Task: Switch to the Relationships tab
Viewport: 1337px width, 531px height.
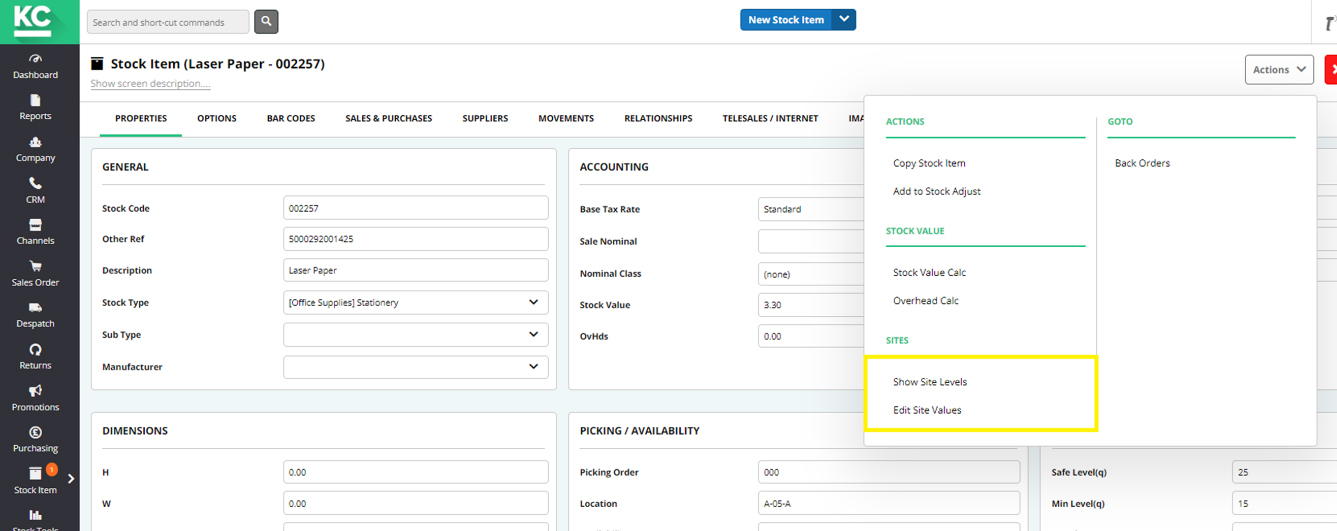Action: click(x=658, y=118)
